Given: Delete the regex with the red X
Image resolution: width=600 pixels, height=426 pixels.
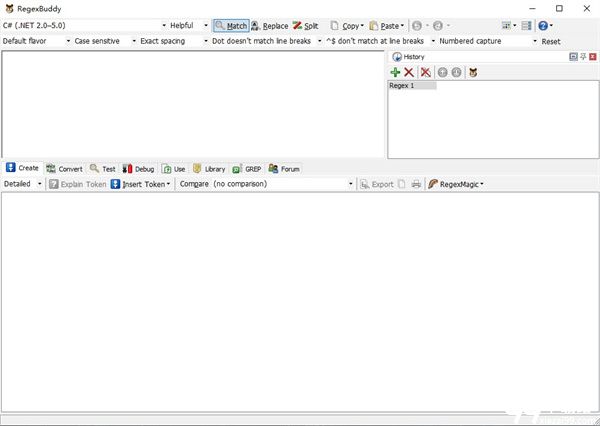Looking at the screenshot, I should click(x=409, y=72).
